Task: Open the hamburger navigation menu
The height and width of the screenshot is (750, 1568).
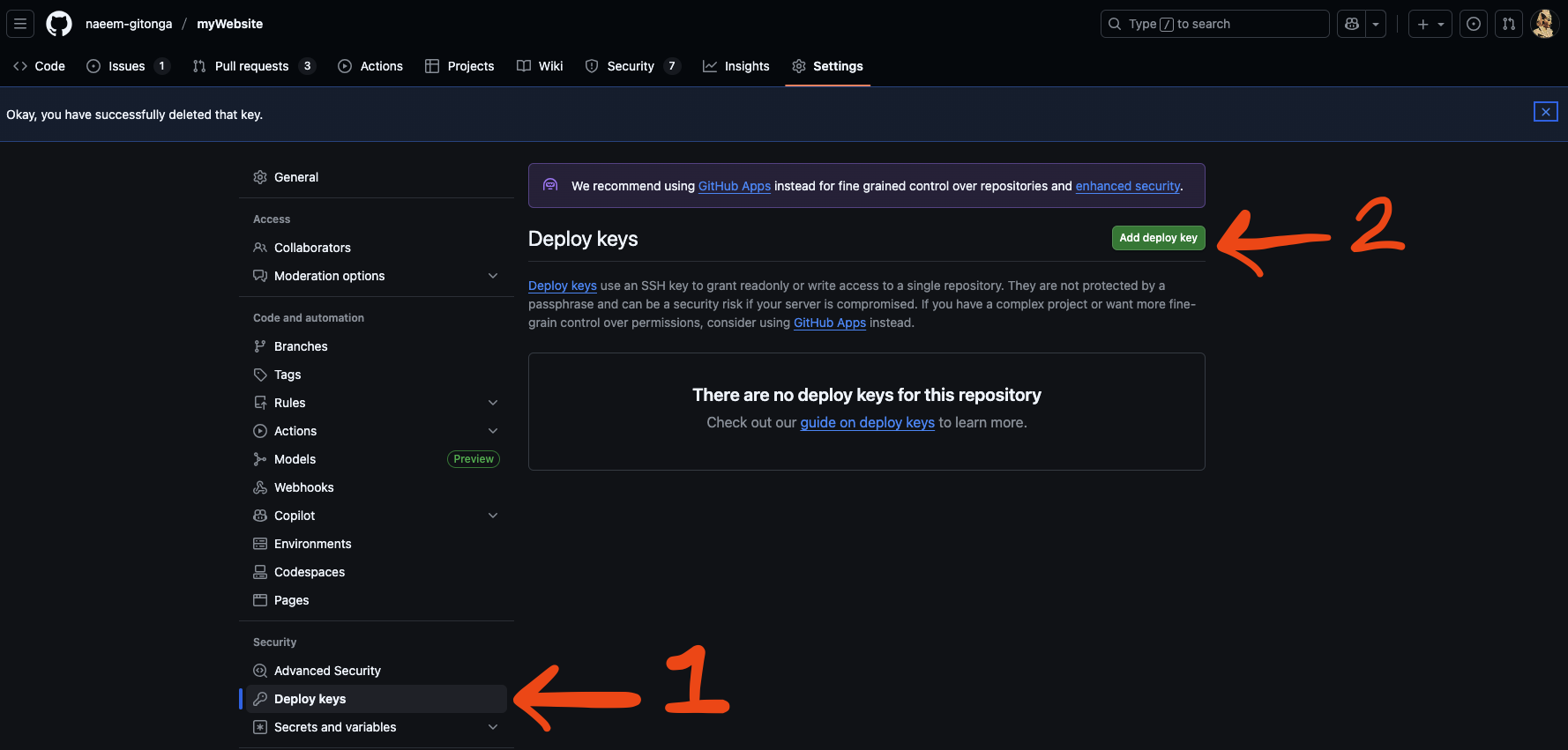Action: pos(20,24)
